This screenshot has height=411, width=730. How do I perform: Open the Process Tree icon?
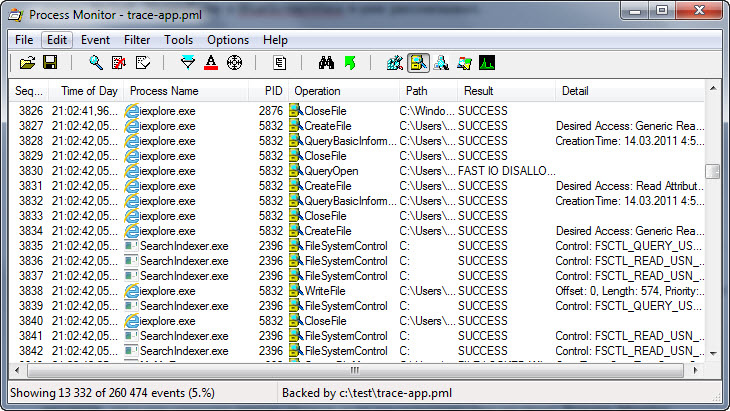pyautogui.click(x=280, y=62)
